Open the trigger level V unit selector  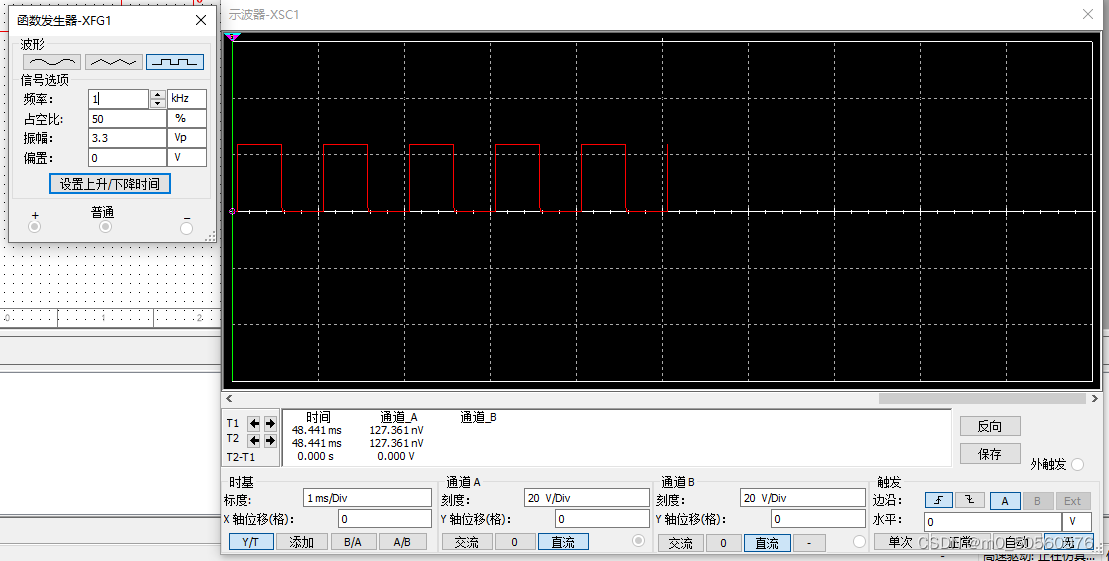point(1077,521)
